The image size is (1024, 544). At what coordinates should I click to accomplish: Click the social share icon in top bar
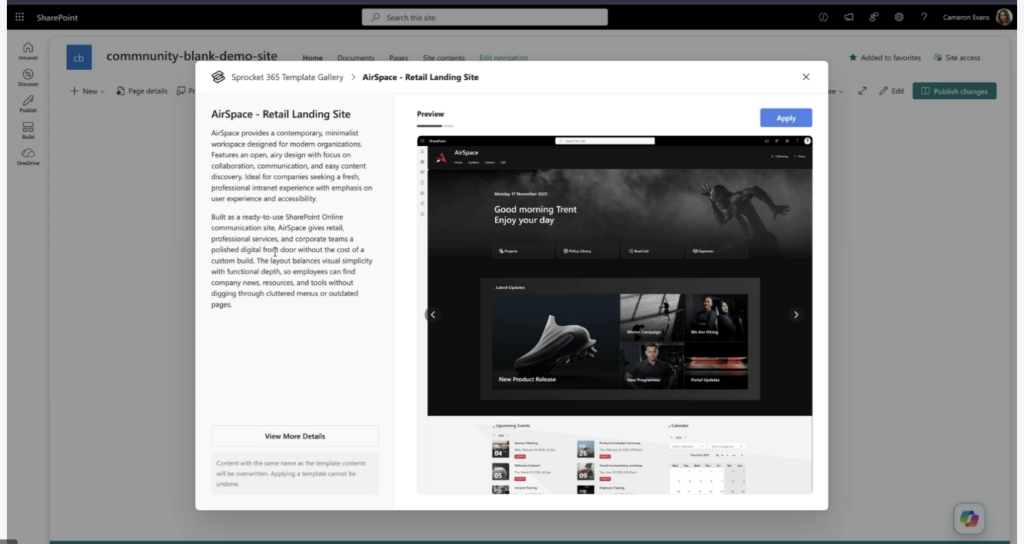[874, 17]
